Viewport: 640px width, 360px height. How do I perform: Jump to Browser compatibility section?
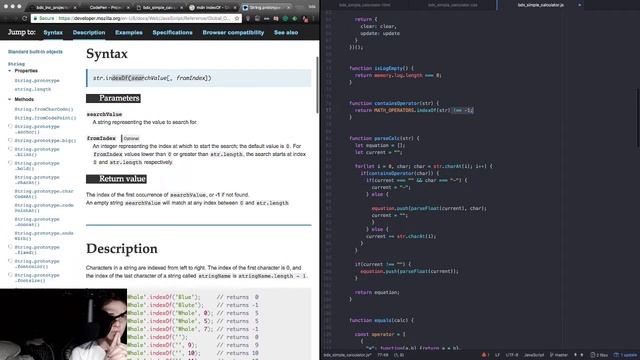233,32
